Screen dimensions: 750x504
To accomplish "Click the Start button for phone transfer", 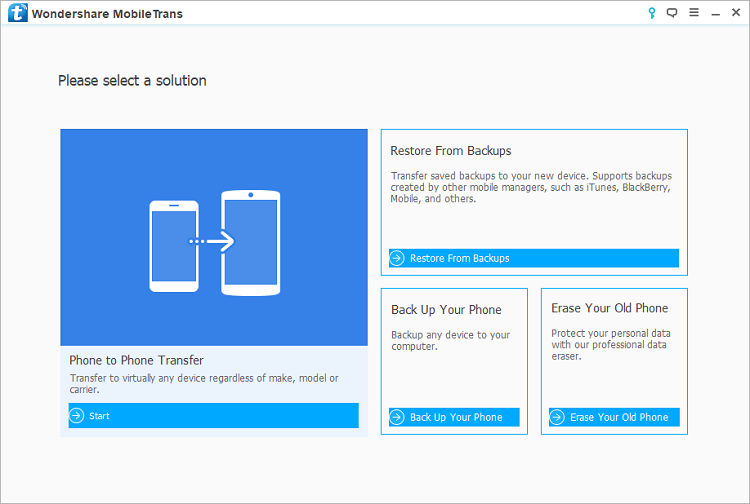I will tap(213, 416).
